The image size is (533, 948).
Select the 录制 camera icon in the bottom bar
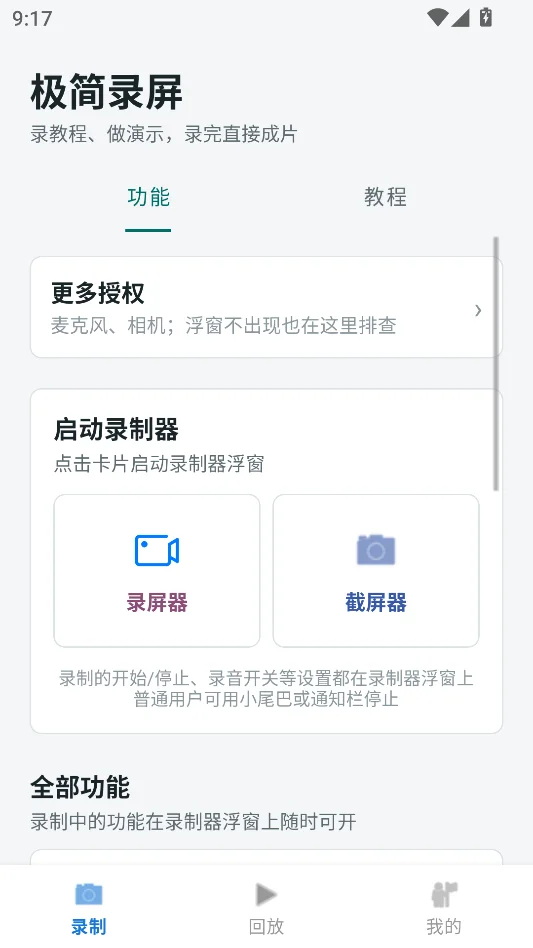pos(89,894)
